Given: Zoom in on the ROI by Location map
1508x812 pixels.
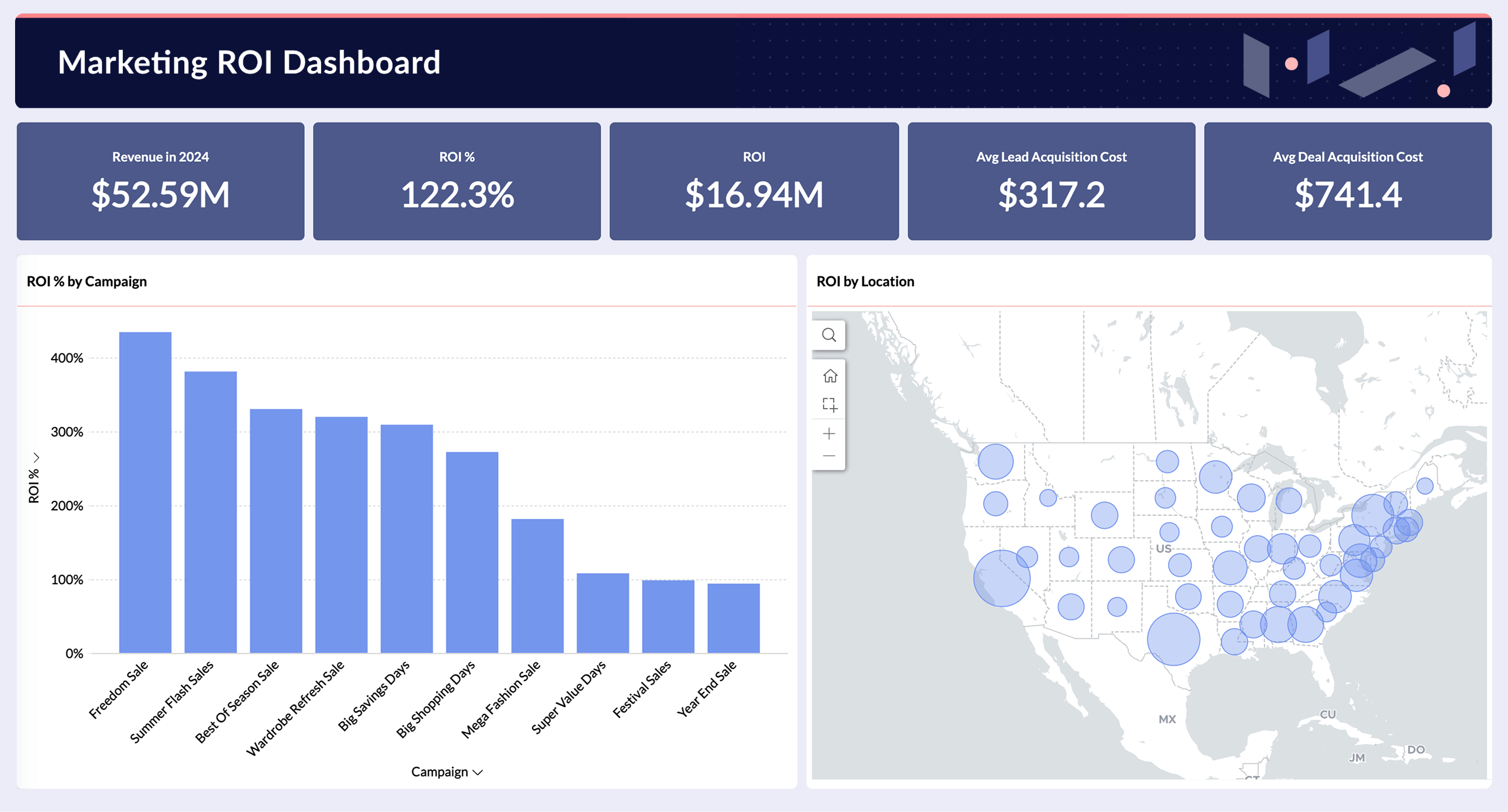Looking at the screenshot, I should tap(829, 433).
